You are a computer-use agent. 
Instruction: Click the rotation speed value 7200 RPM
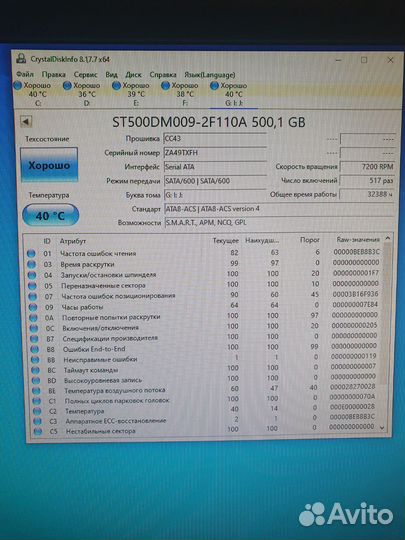click(x=367, y=166)
